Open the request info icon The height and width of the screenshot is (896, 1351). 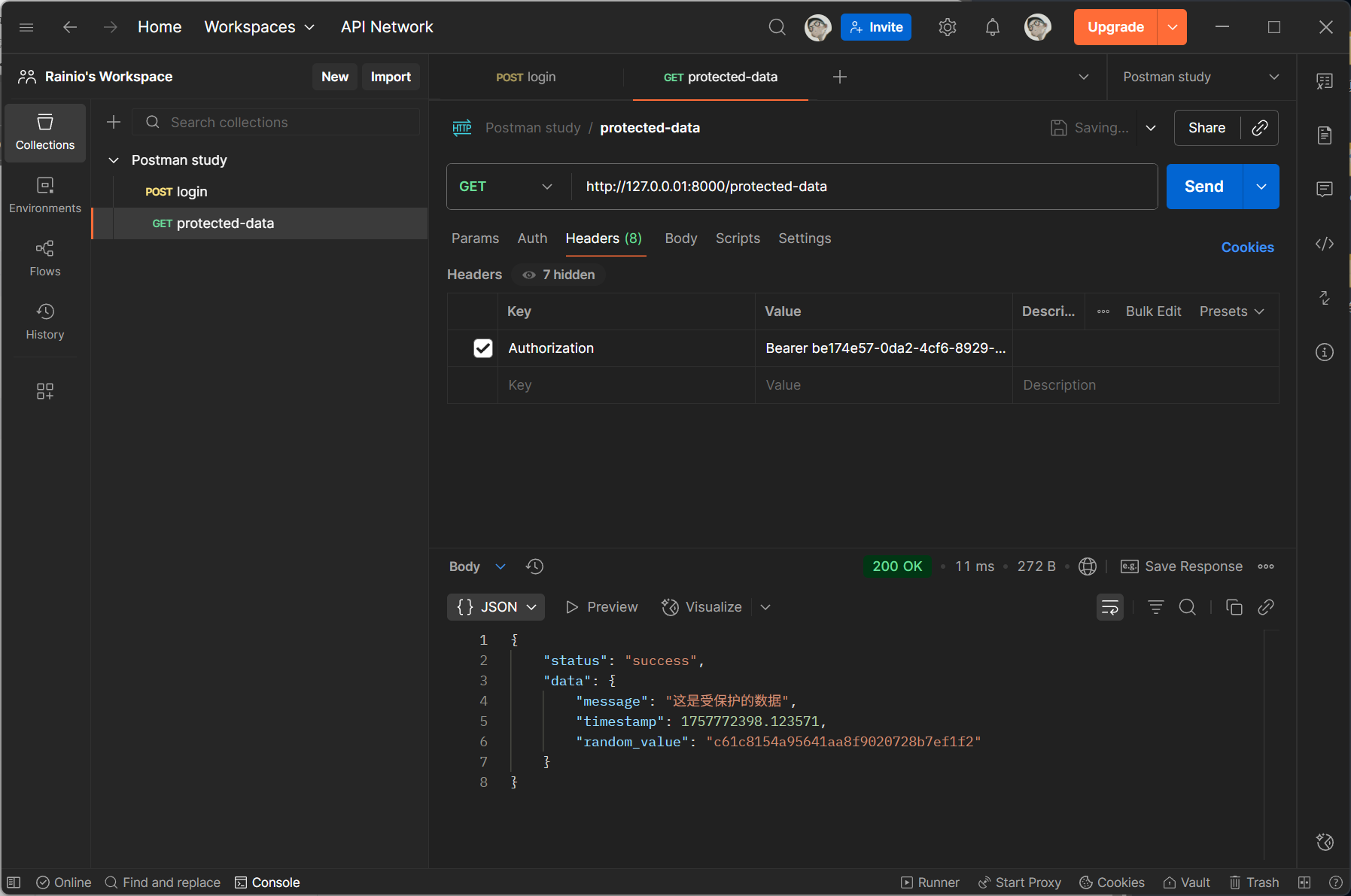[1325, 352]
